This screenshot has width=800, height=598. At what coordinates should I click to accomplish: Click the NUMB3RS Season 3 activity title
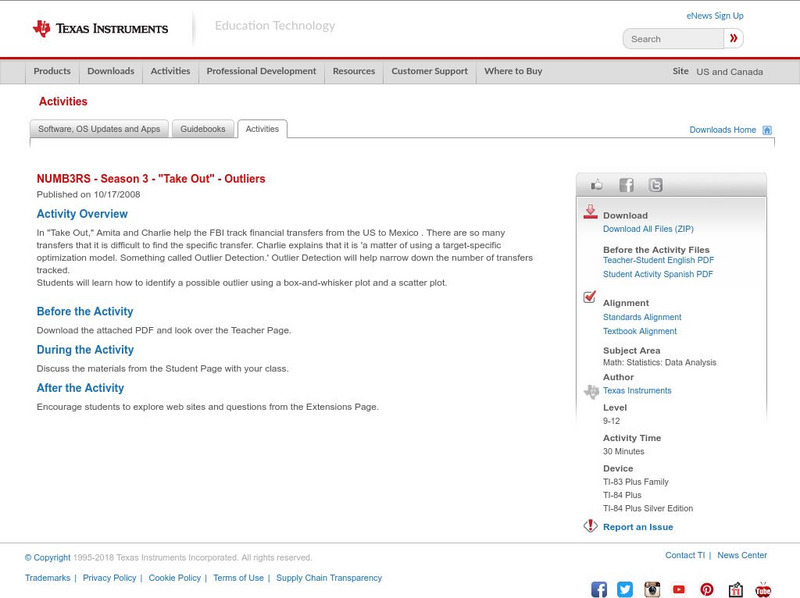[x=151, y=179]
